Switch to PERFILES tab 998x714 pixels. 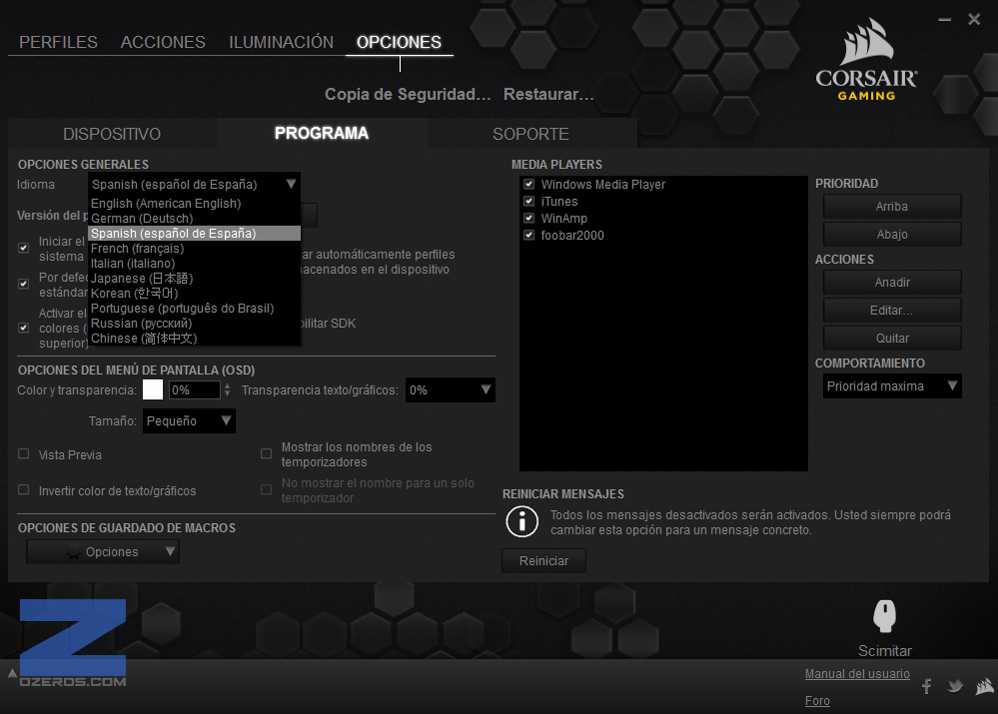click(x=58, y=42)
